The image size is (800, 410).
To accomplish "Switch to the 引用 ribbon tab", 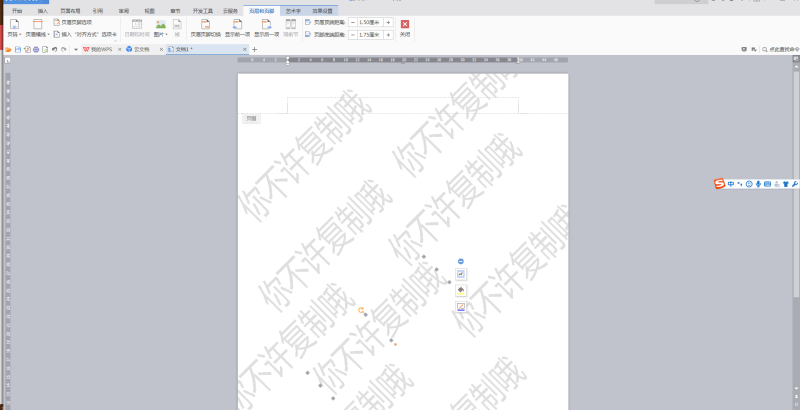I will 97,11.
